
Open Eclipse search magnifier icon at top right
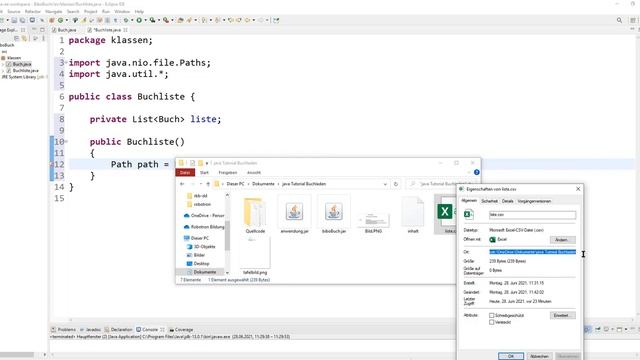click(x=619, y=20)
